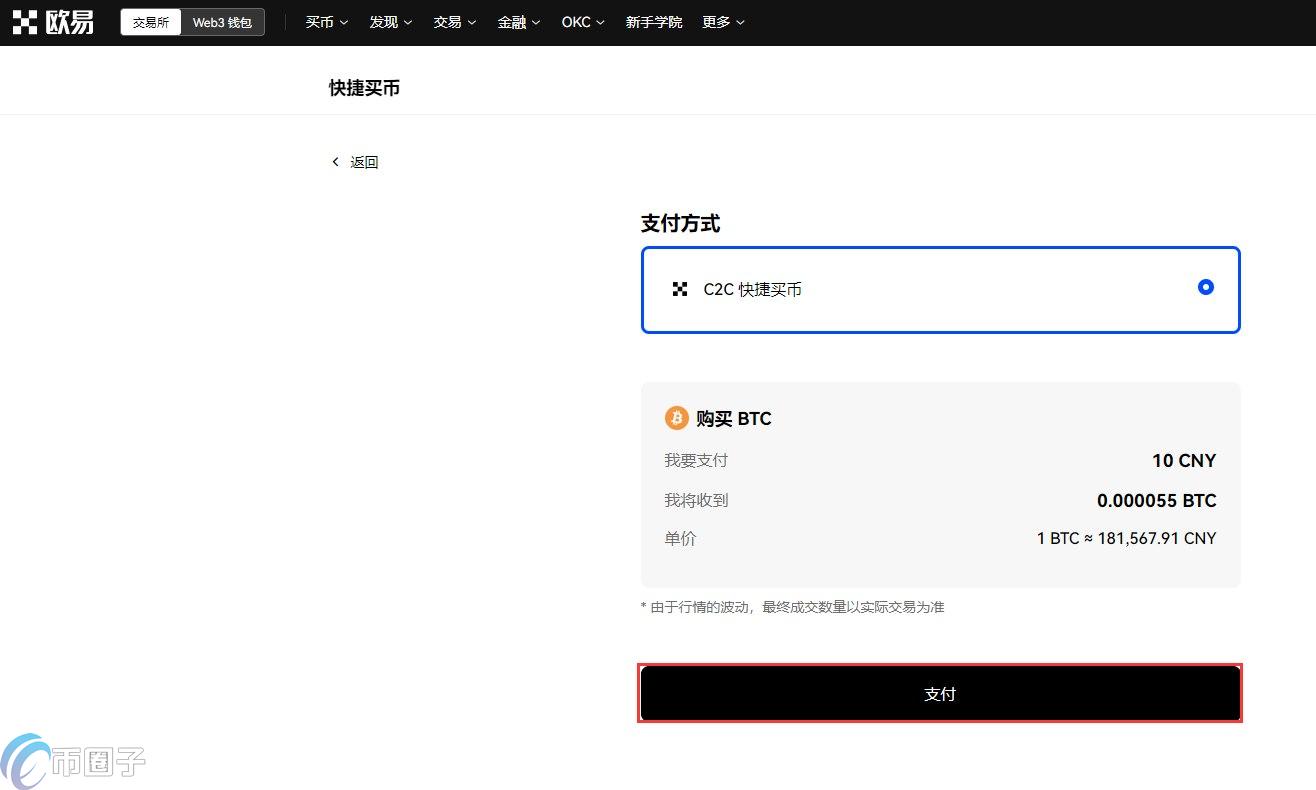Click the market fluctuation disclaimer note

click(x=792, y=607)
